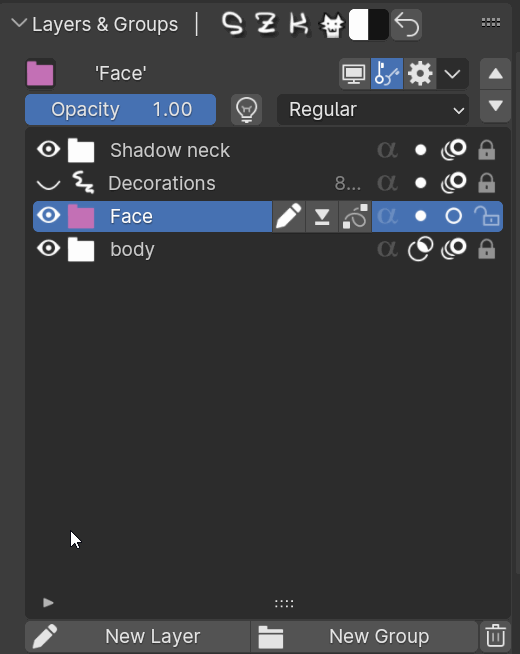Open the gear settings icon for Face
The height and width of the screenshot is (654, 520).
tap(420, 74)
